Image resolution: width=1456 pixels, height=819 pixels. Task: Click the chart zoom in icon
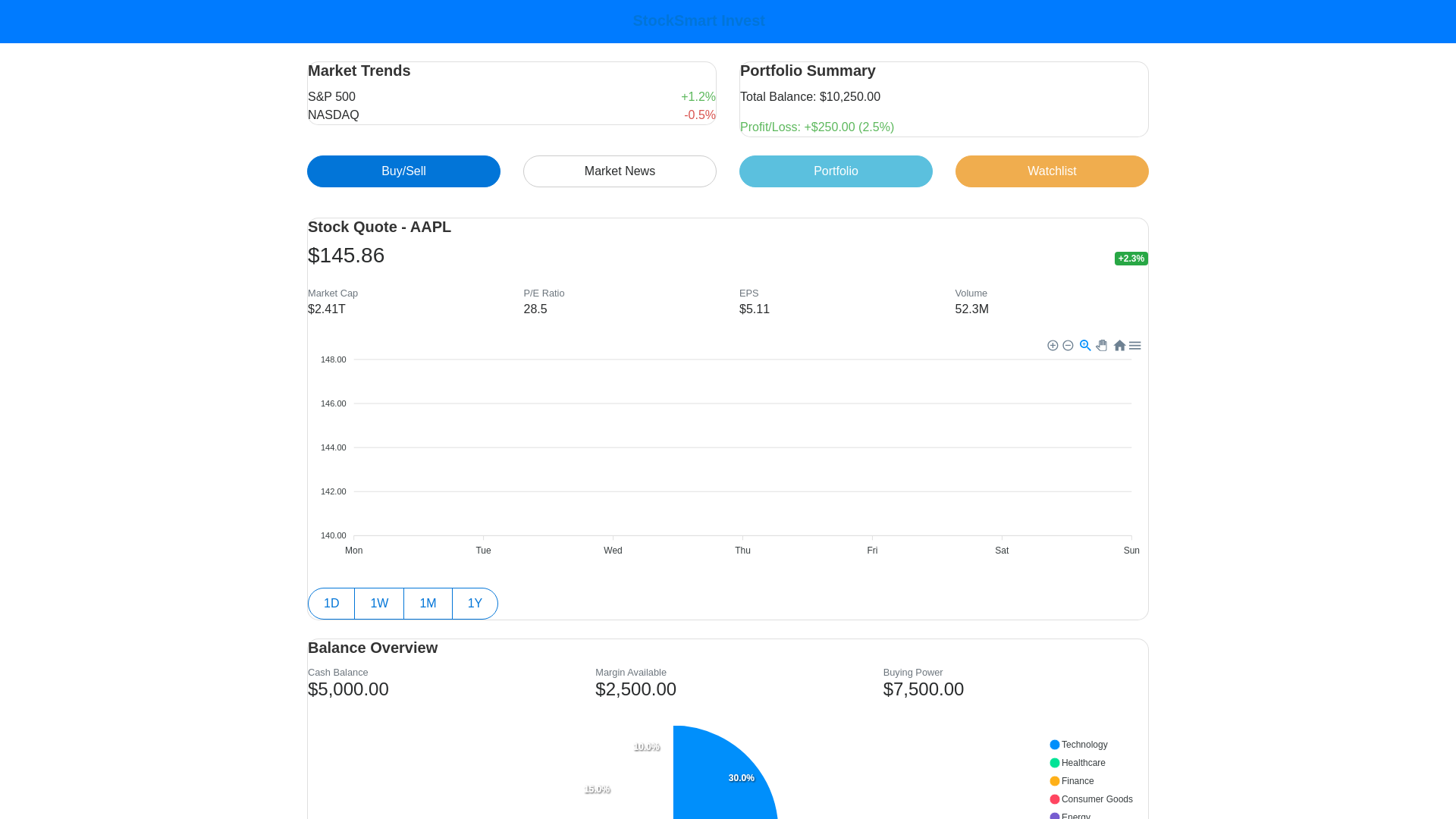1053,346
